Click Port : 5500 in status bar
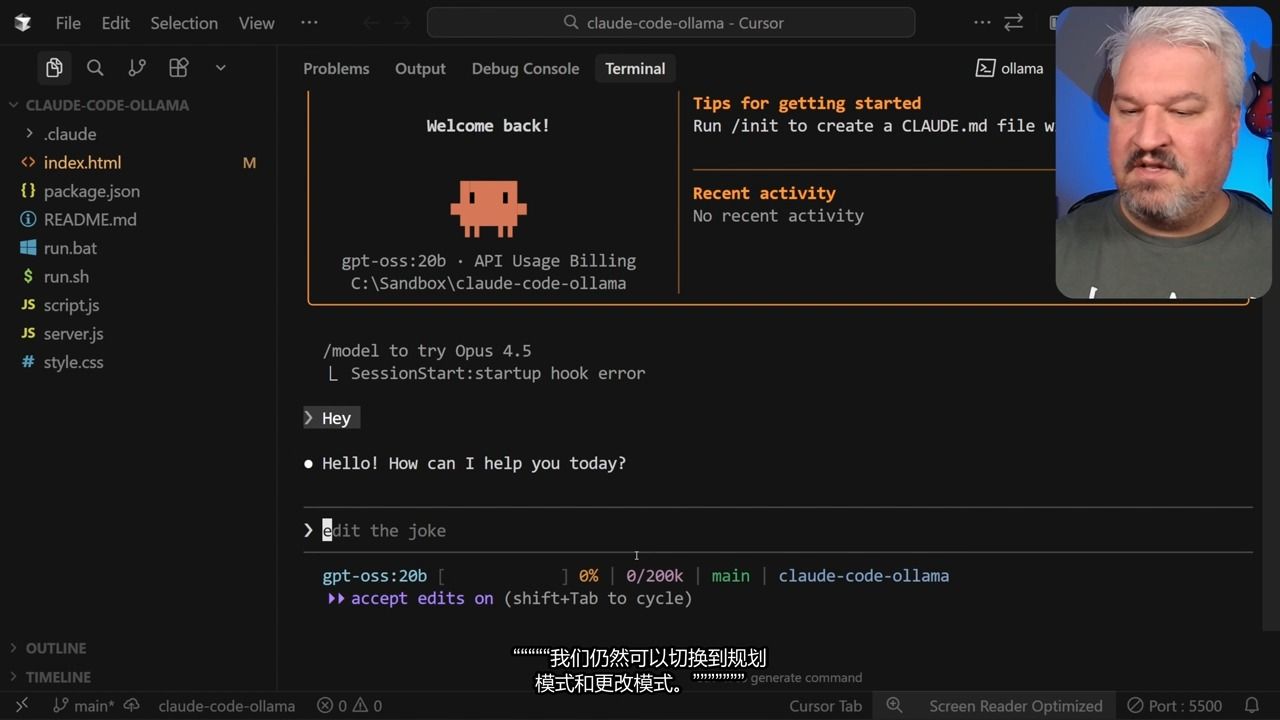This screenshot has width=1280, height=720. [1174, 706]
